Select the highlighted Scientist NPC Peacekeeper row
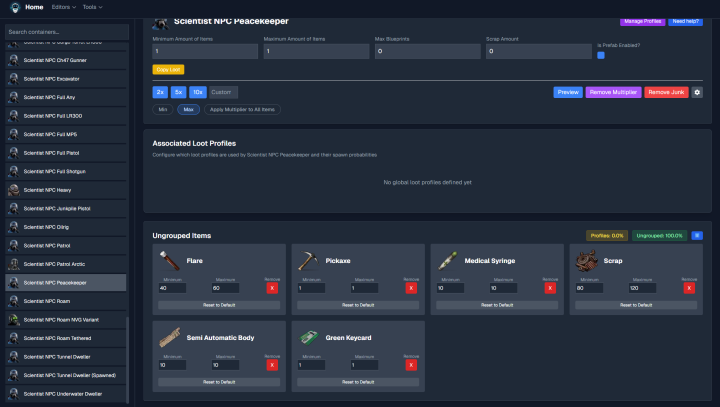Image resolution: width=720 pixels, height=407 pixels. (x=66, y=283)
